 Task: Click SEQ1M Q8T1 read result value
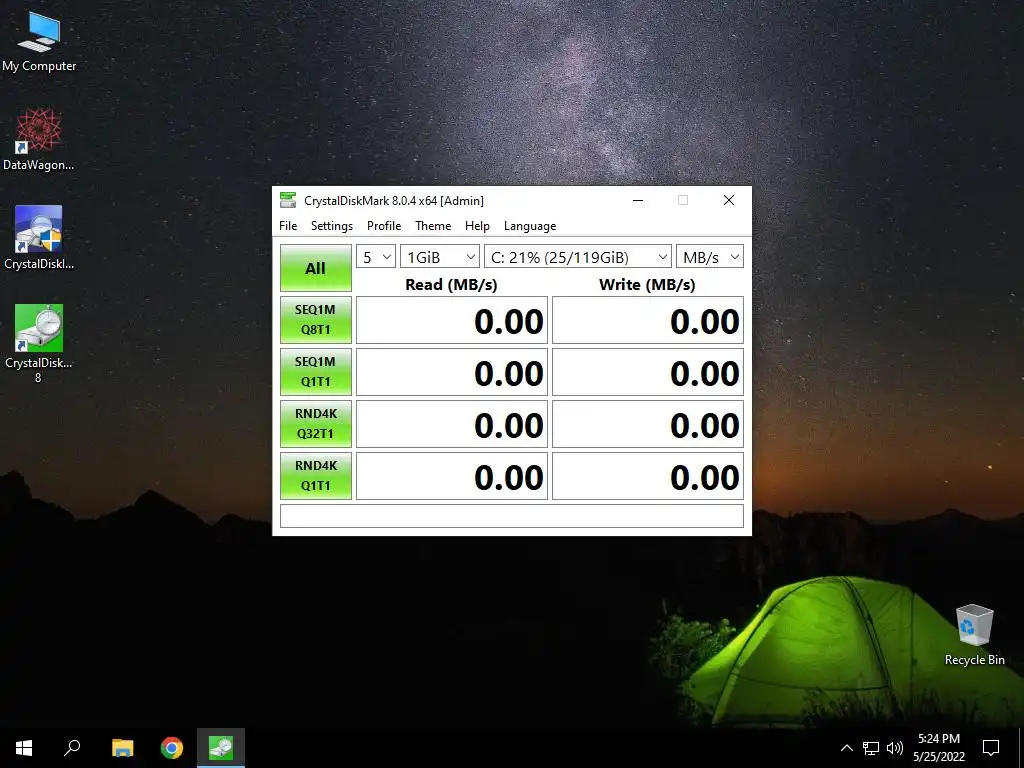click(452, 320)
